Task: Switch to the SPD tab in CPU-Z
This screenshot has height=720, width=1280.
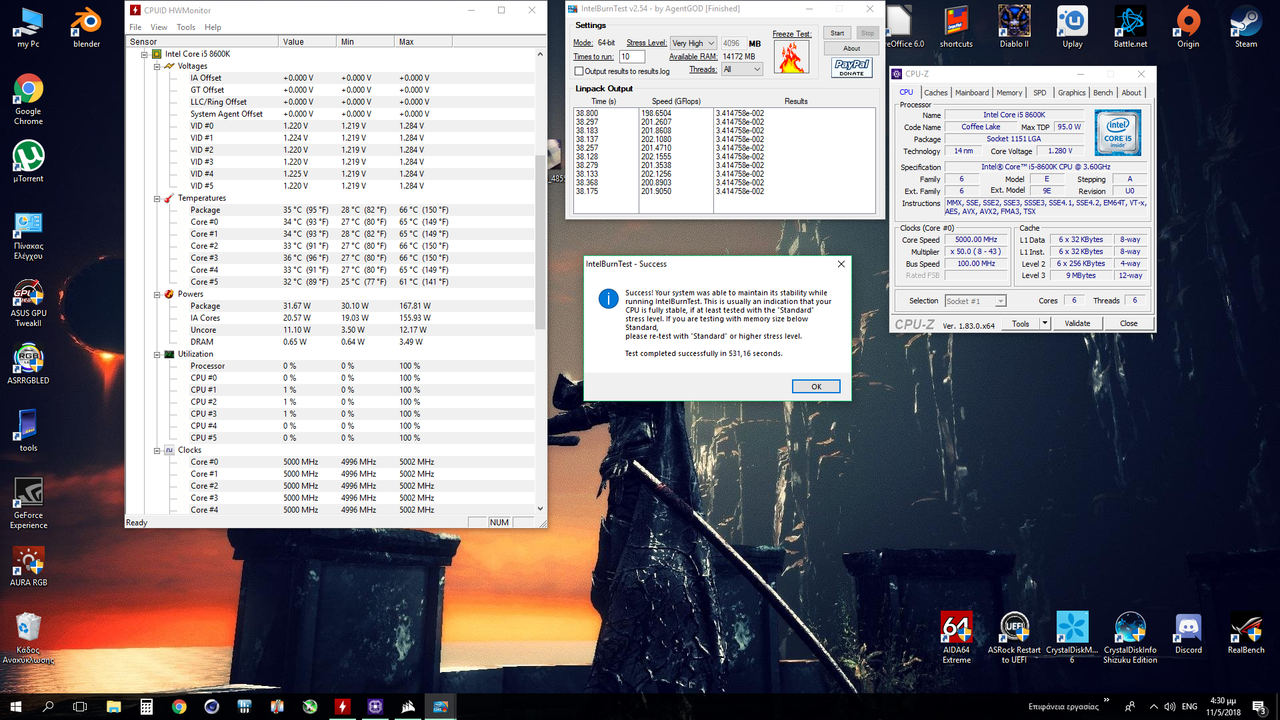Action: tap(1040, 92)
